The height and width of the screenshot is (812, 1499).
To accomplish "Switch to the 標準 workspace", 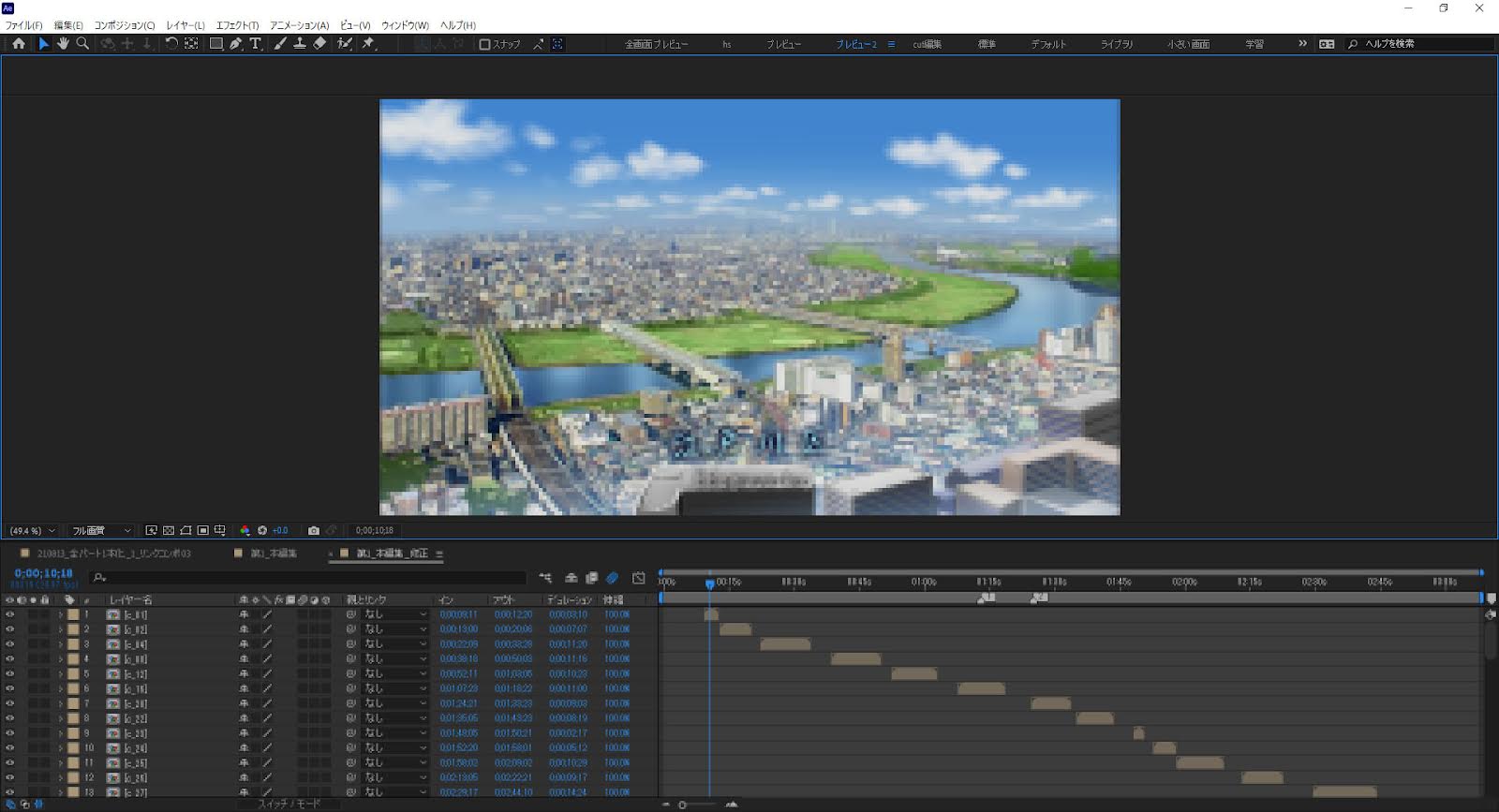I will [987, 44].
